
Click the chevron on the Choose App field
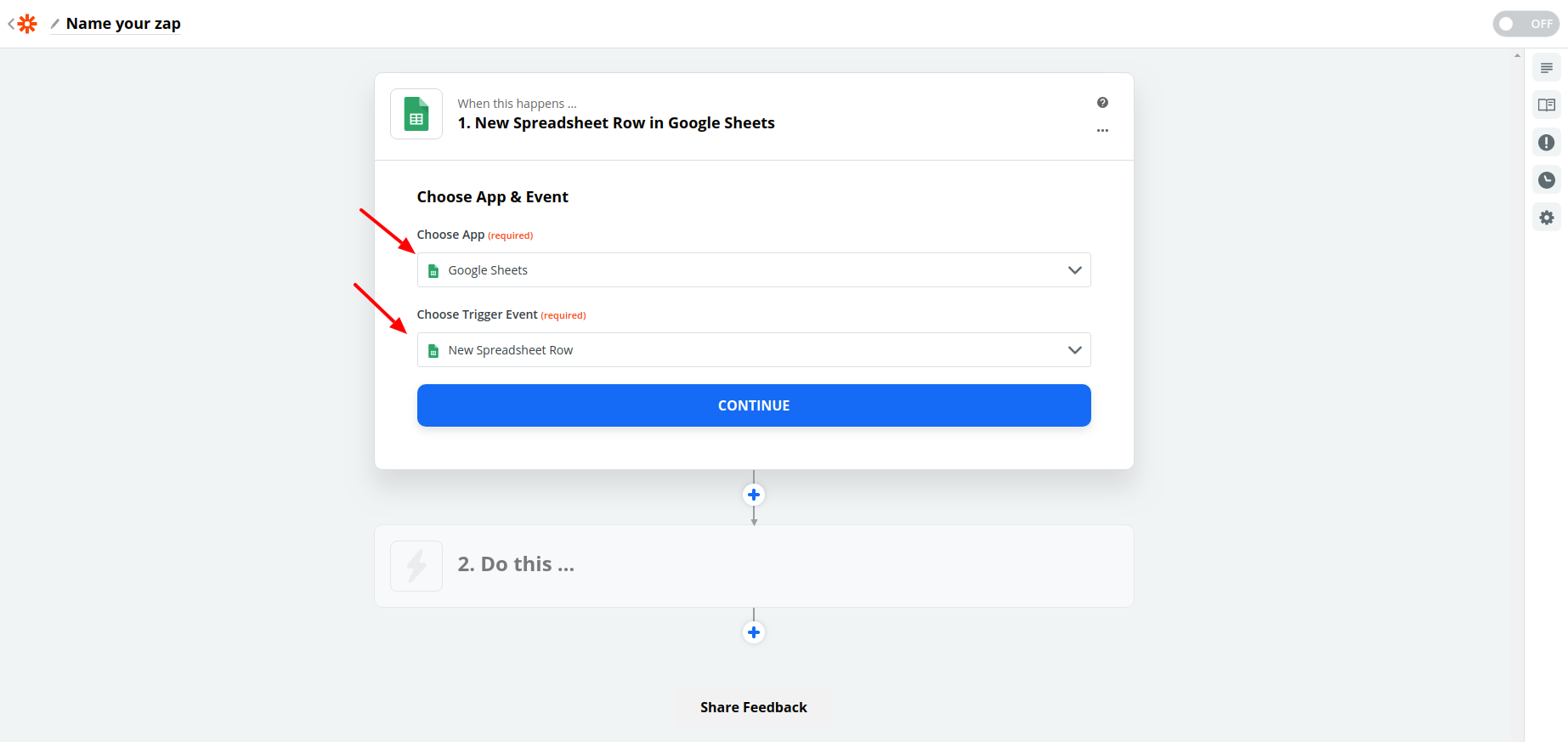(1074, 270)
